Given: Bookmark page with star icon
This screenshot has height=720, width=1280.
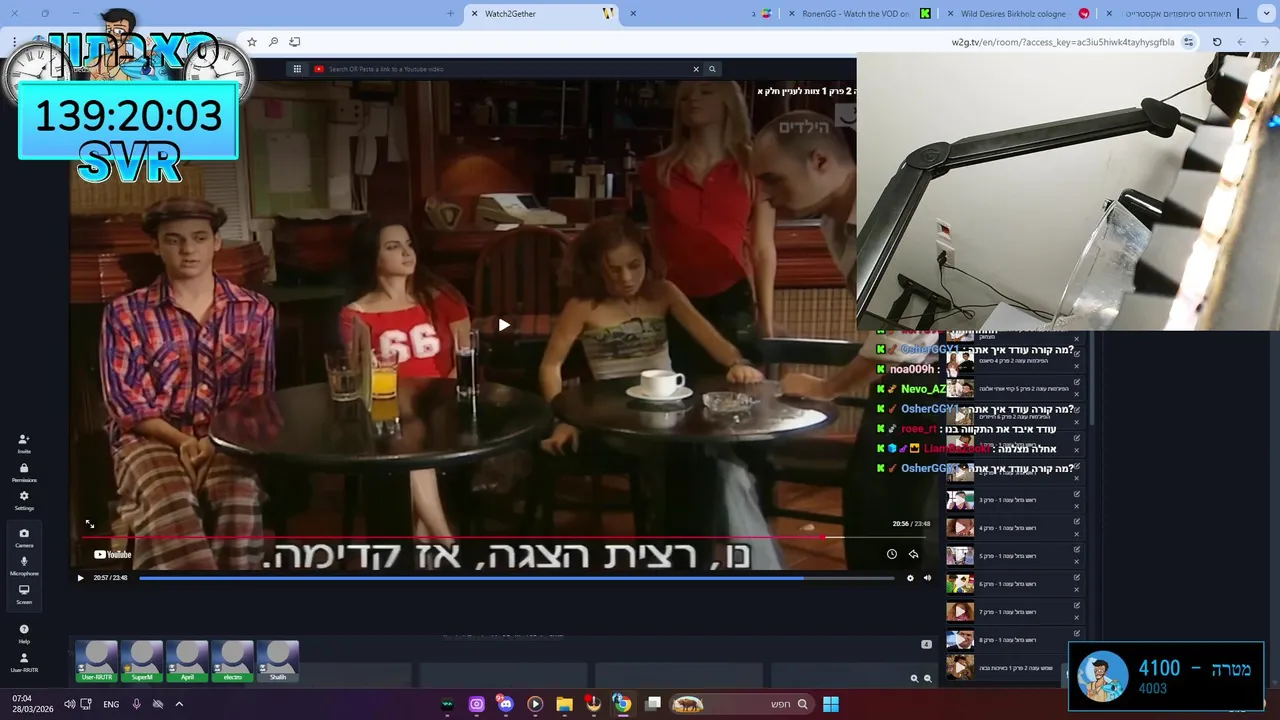Looking at the screenshot, I should [252, 42].
